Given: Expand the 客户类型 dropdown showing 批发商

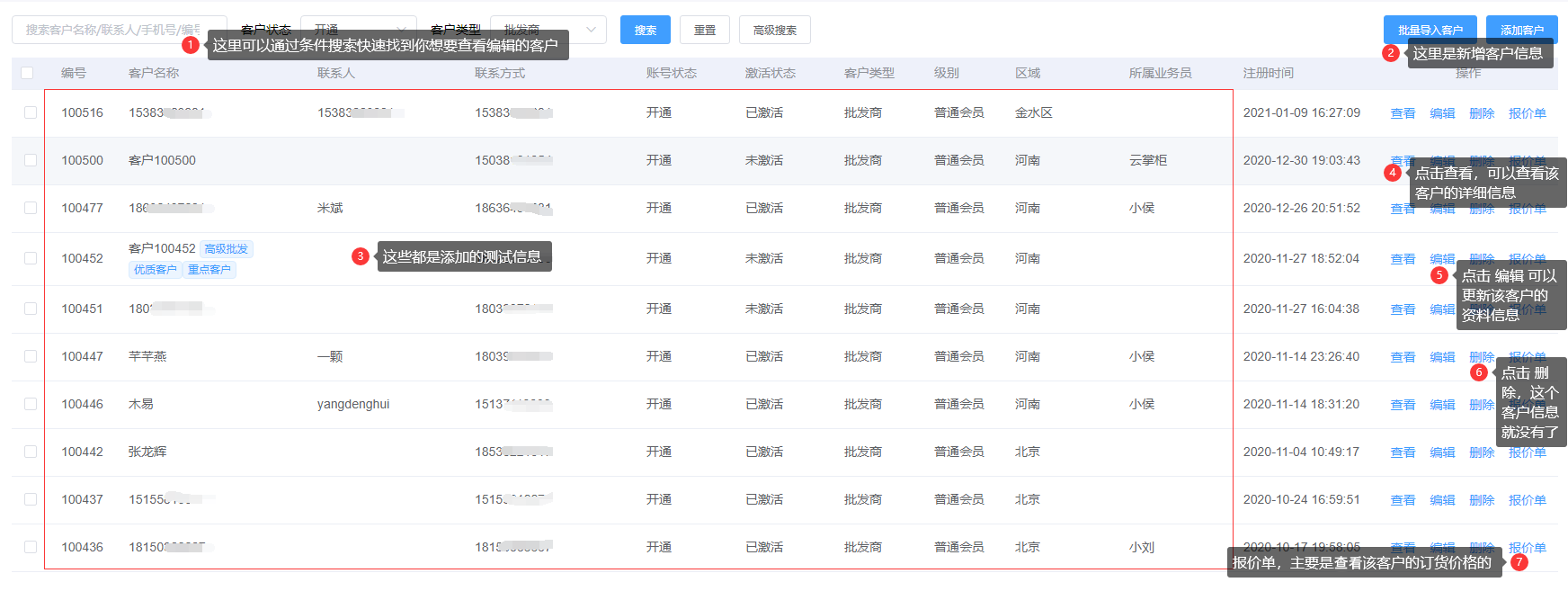Looking at the screenshot, I should click(x=548, y=30).
